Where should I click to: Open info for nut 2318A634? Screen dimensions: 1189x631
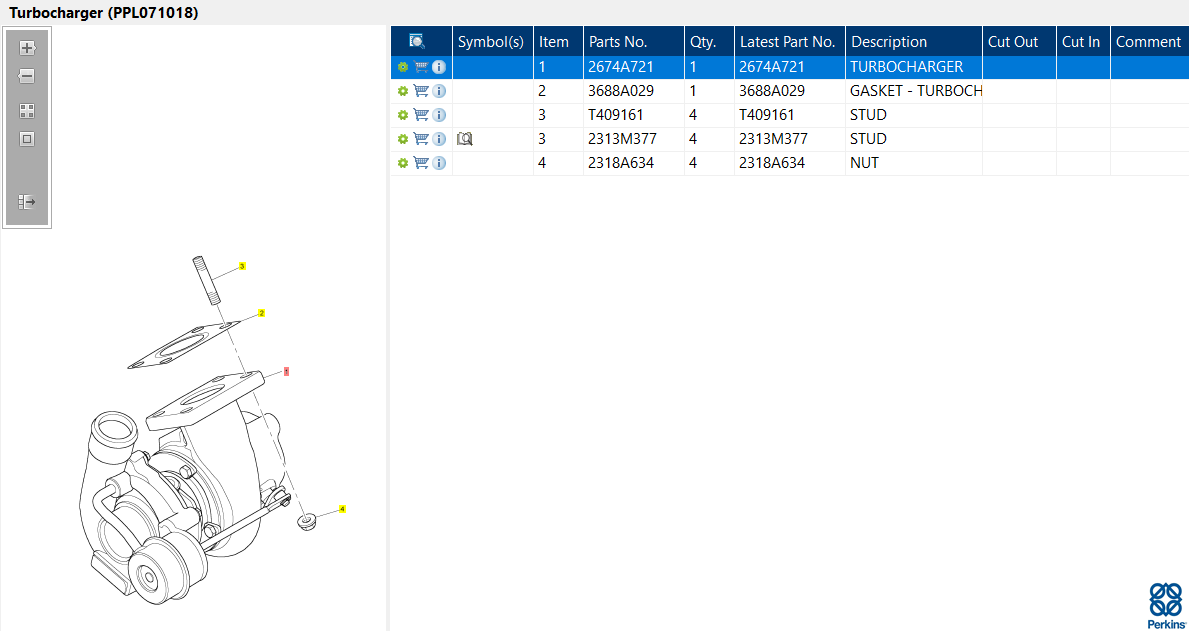[439, 162]
